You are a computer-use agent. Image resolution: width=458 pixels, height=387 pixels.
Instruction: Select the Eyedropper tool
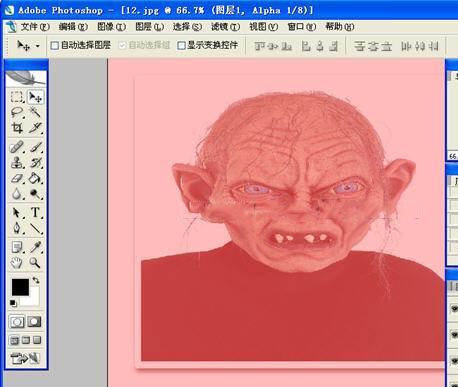pos(35,247)
